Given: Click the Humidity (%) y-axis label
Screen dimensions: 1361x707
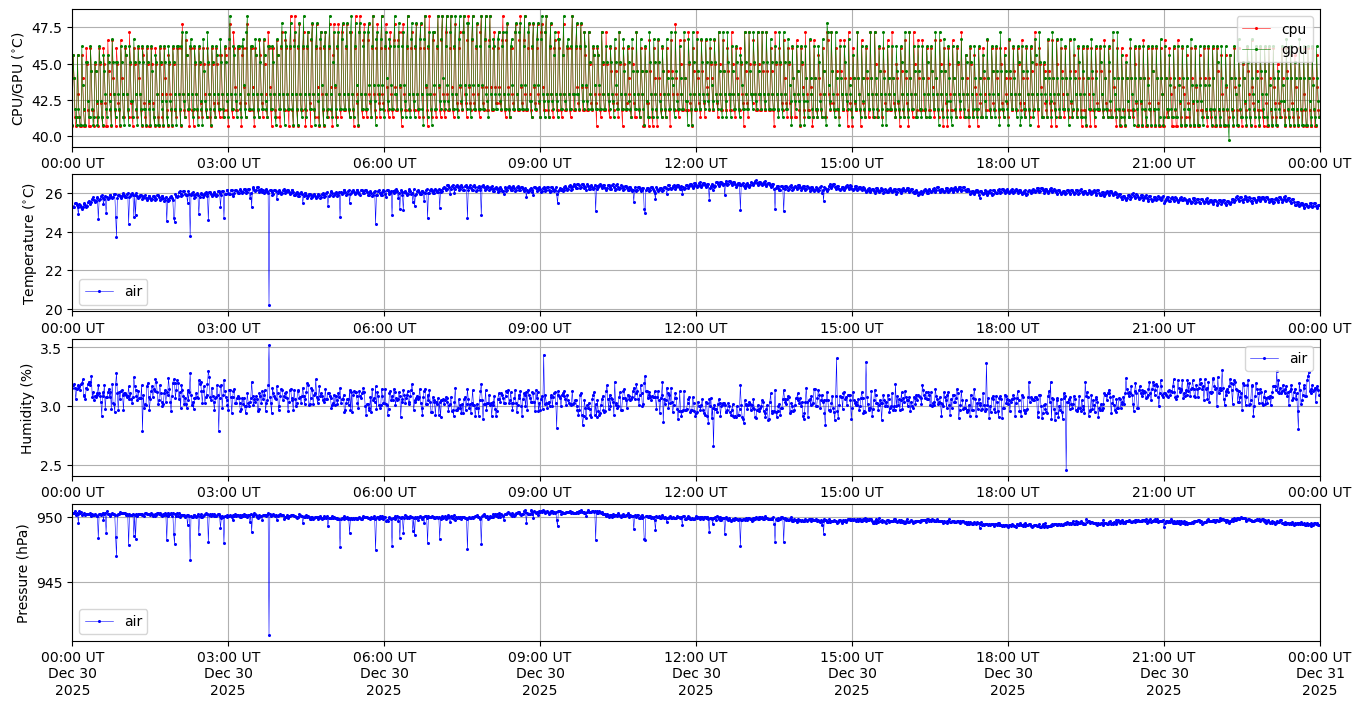Looking at the screenshot, I should point(27,408).
